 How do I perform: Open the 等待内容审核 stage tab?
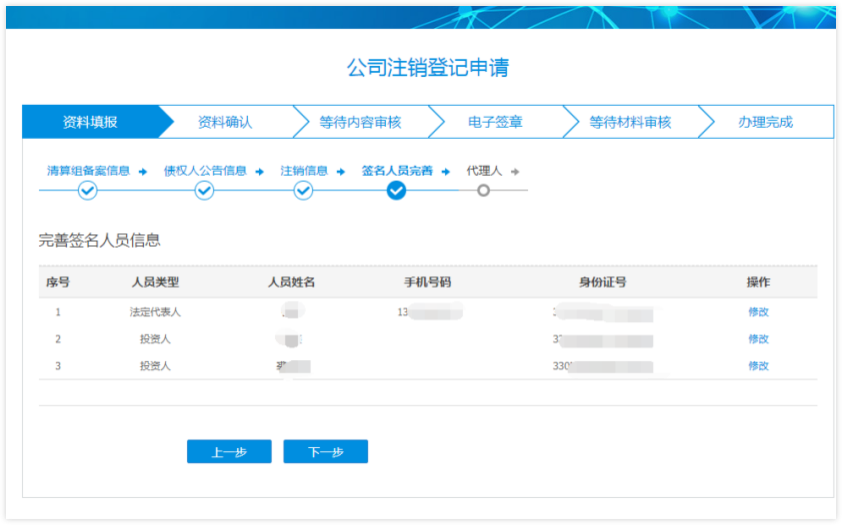click(360, 122)
